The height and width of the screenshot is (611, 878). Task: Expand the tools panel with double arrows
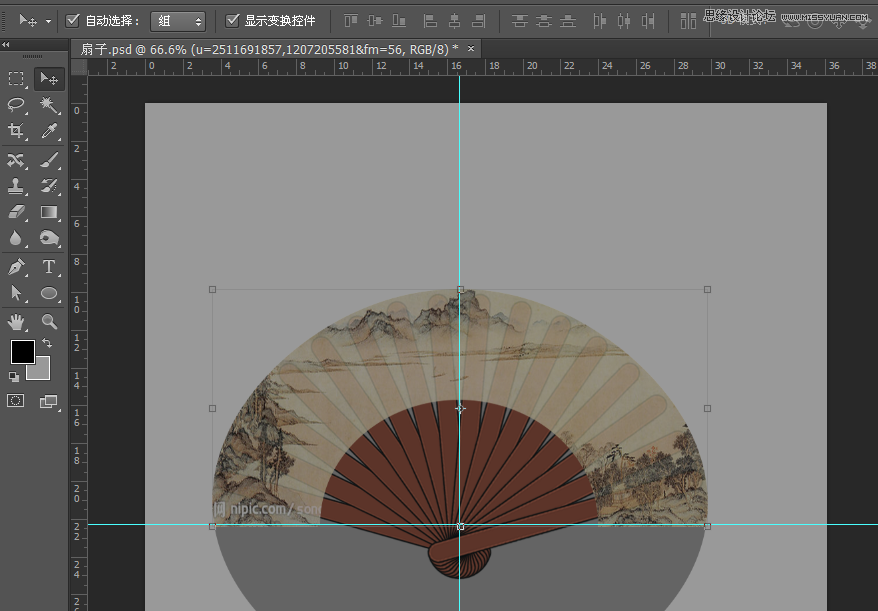click(x=6, y=45)
